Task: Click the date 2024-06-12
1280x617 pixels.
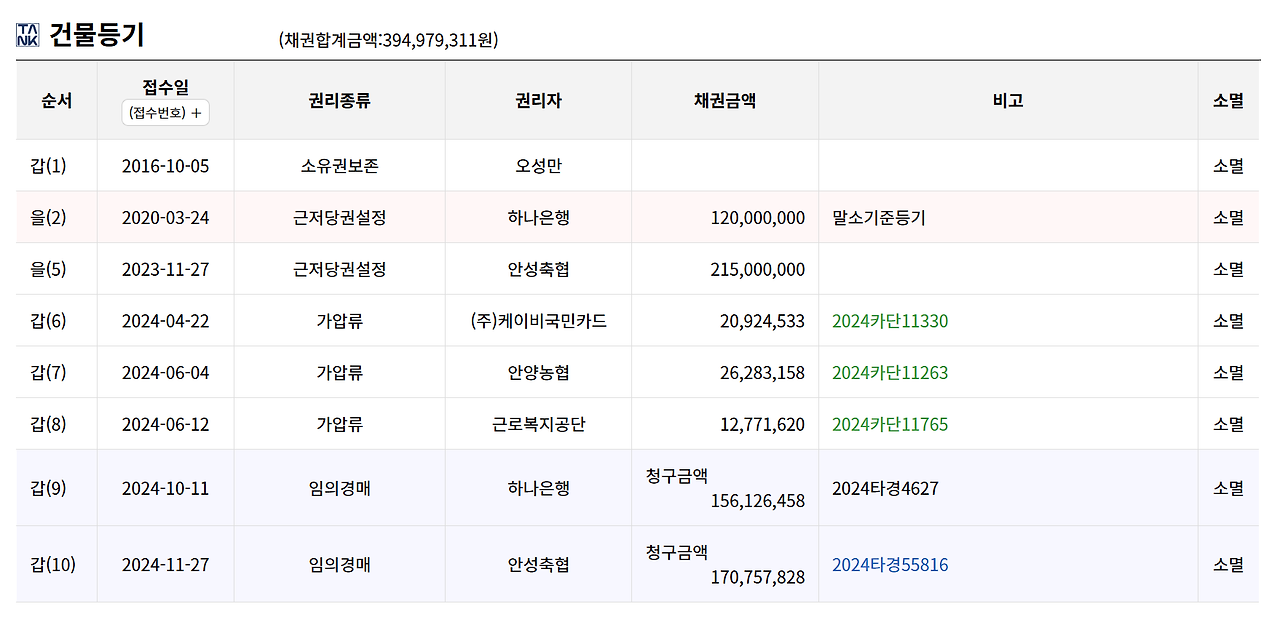Action: [x=166, y=425]
